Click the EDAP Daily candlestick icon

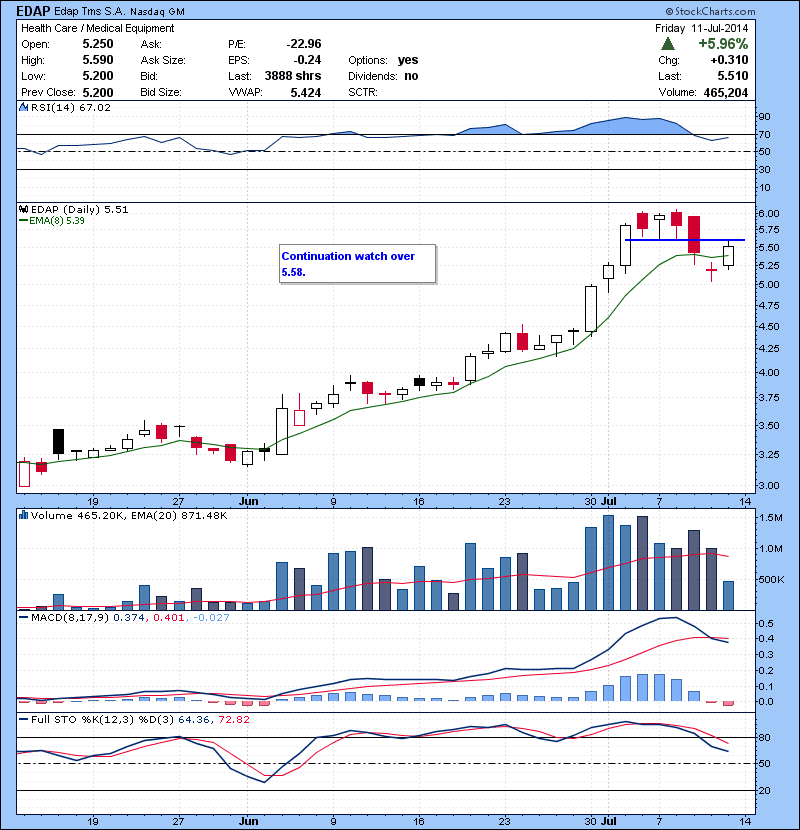[x=23, y=209]
